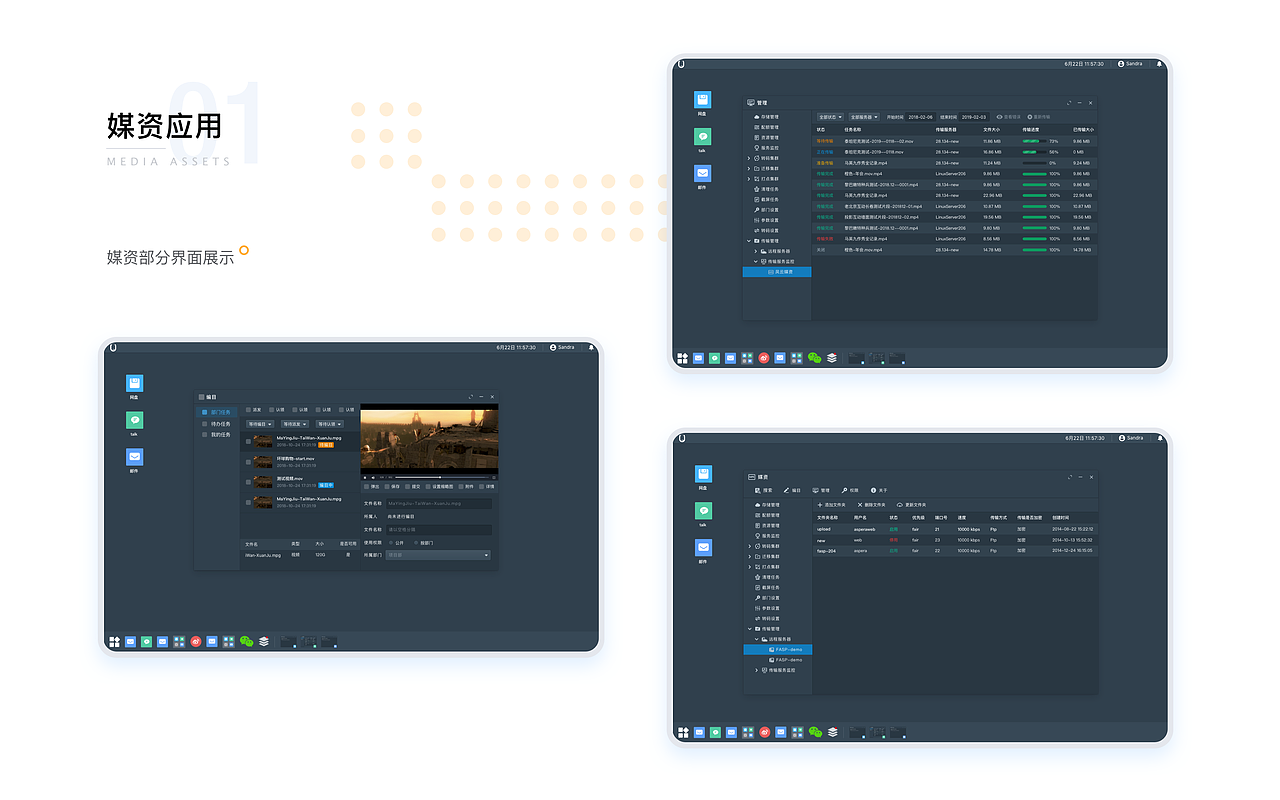Open the 编目 tab in the 媒资 window
Screen dimensions: 1280x800
[792, 490]
